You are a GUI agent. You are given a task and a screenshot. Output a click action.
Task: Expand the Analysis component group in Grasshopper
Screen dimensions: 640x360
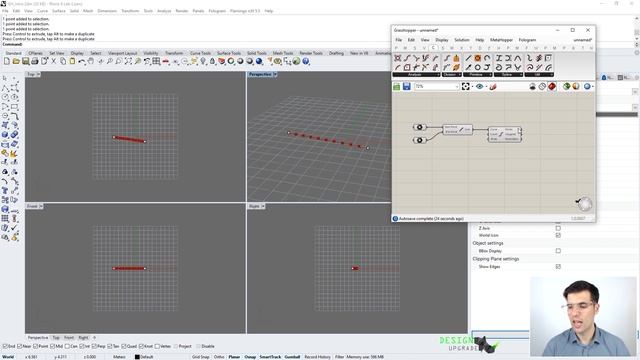coord(416,75)
